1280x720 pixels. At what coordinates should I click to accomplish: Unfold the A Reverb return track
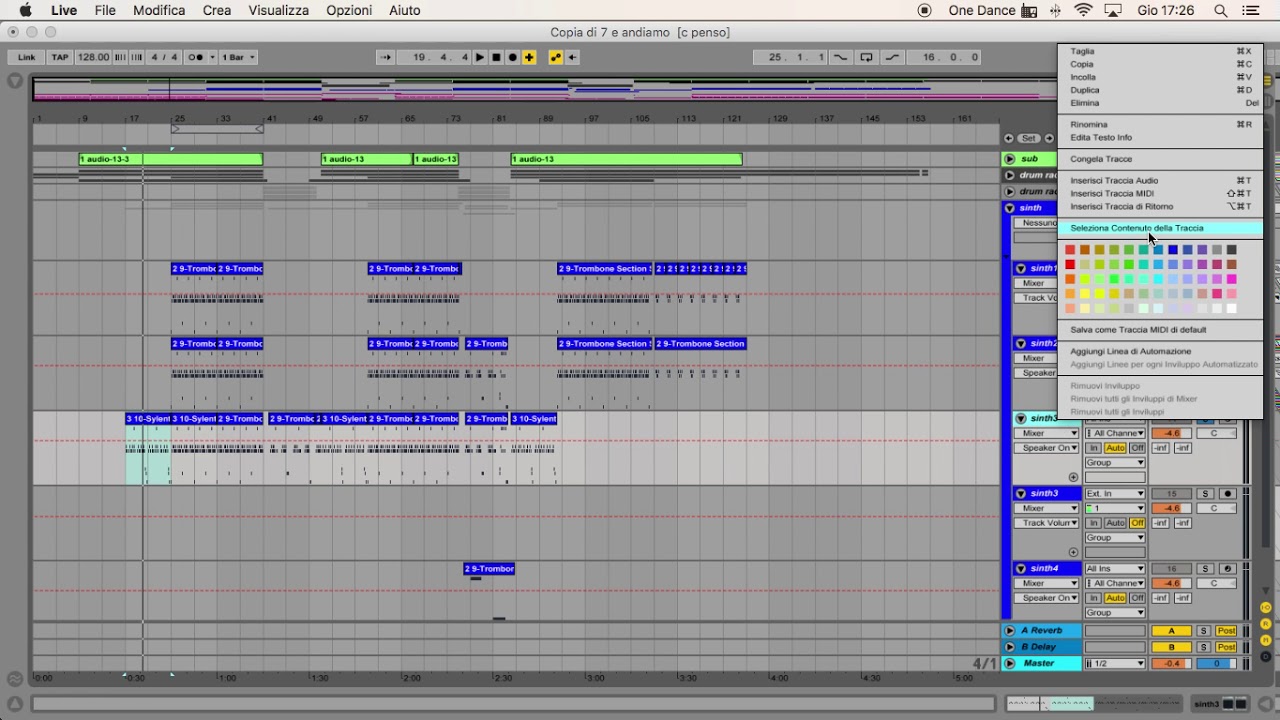pyautogui.click(x=1010, y=631)
